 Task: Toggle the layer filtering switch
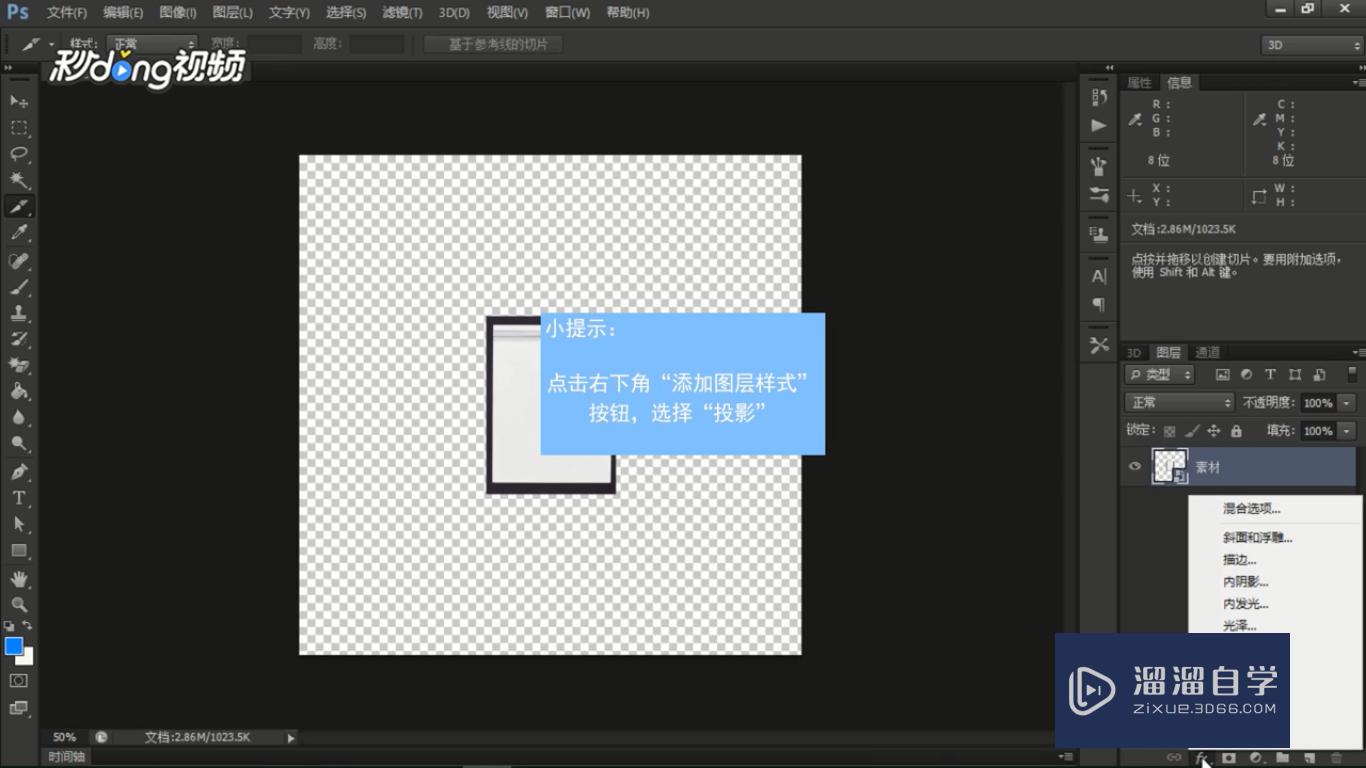point(1353,375)
